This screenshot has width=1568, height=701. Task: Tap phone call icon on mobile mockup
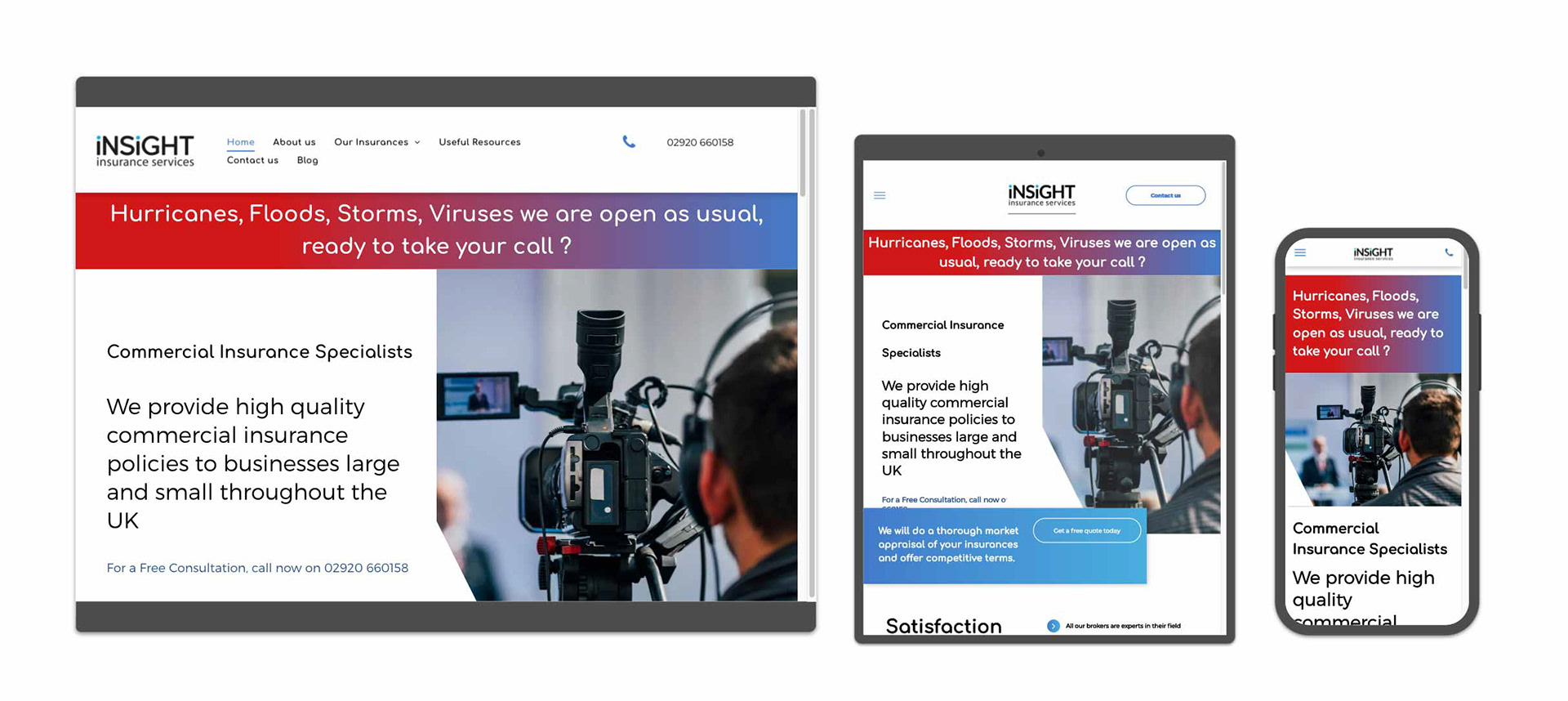pos(1449,252)
